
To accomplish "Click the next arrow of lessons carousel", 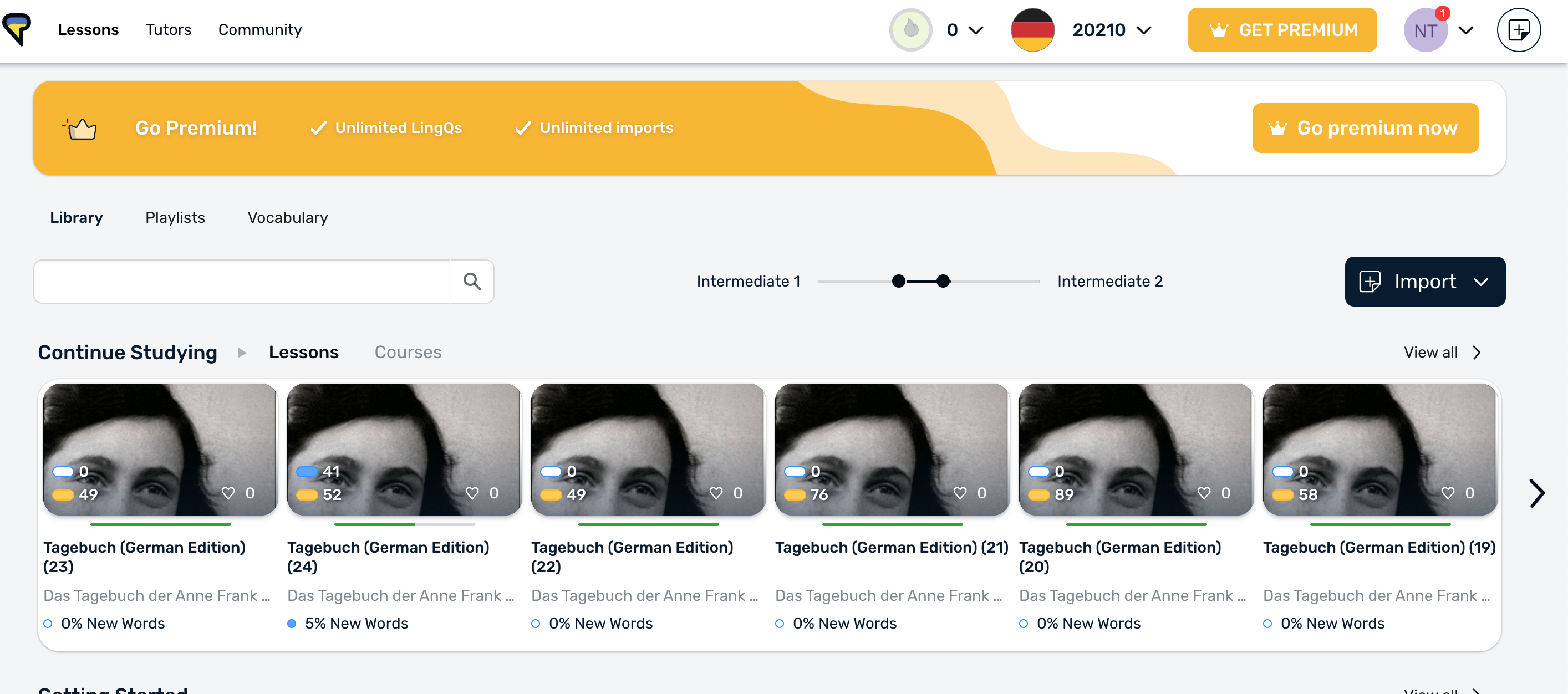I will 1536,493.
